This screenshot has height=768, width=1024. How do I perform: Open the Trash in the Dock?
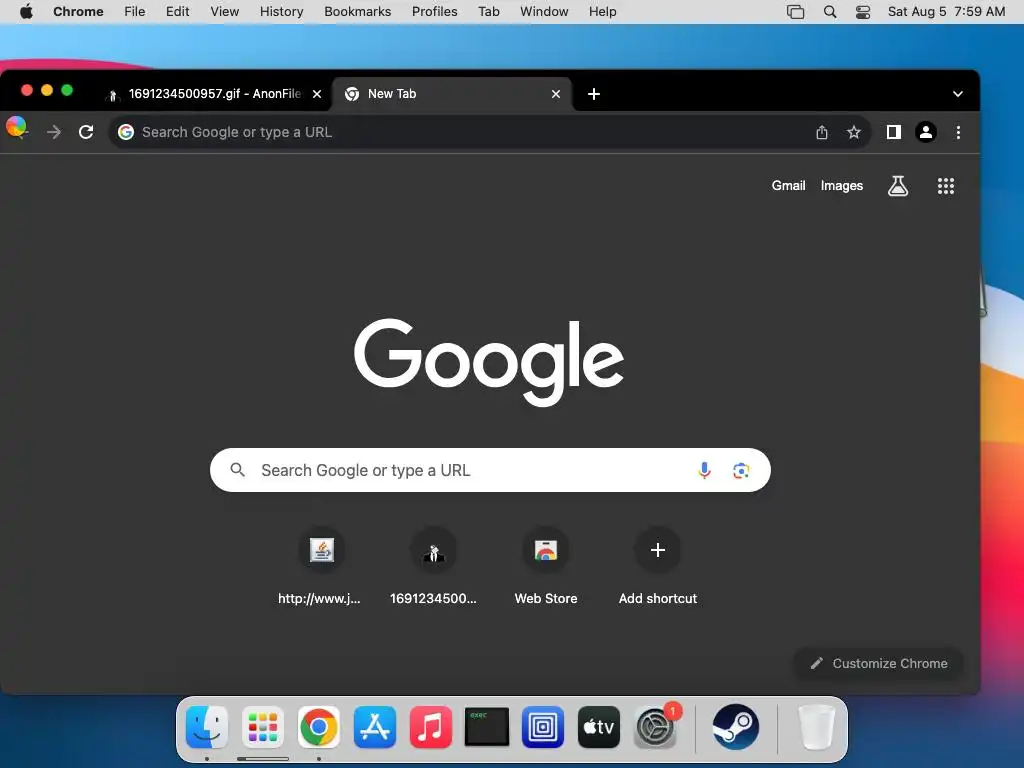pyautogui.click(x=816, y=727)
